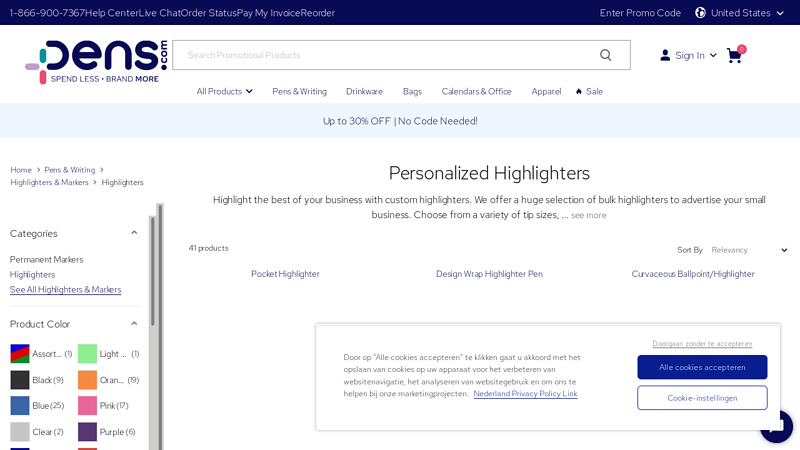The image size is (800, 450).
Task: Open the shopping cart icon
Action: click(734, 55)
